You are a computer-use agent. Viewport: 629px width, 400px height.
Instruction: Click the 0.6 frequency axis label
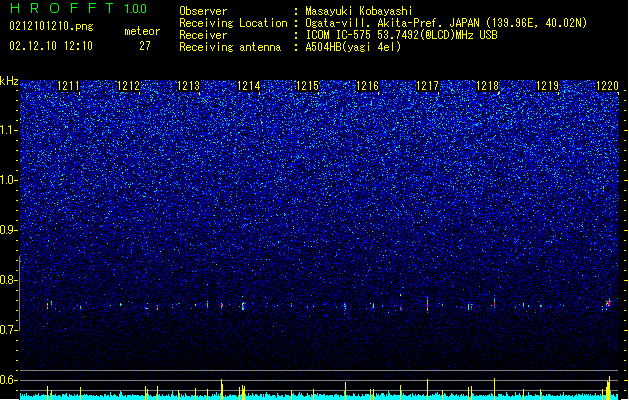tap(9, 380)
